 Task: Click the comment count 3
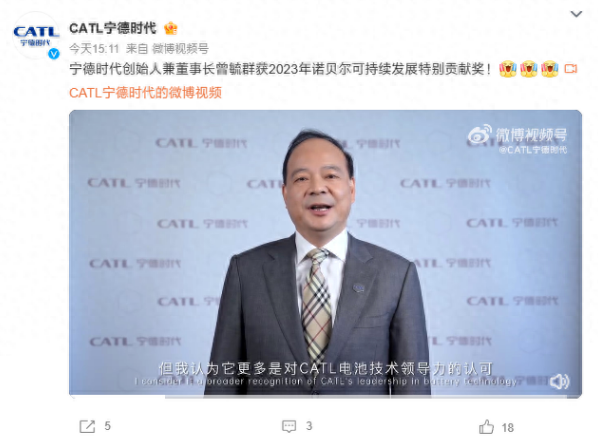pos(309,426)
